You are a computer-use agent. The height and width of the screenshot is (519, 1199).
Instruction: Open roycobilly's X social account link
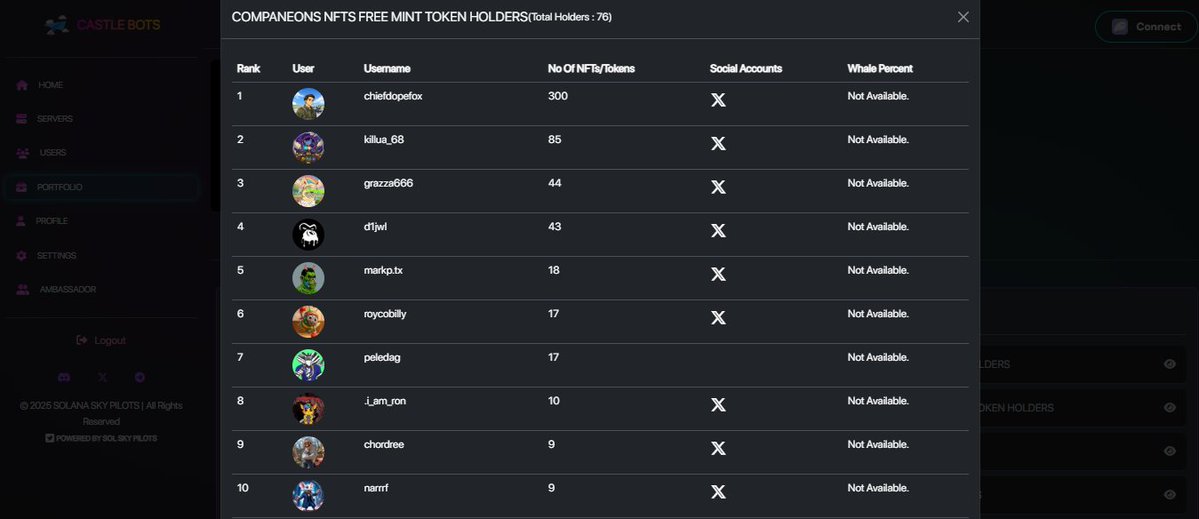(x=718, y=318)
